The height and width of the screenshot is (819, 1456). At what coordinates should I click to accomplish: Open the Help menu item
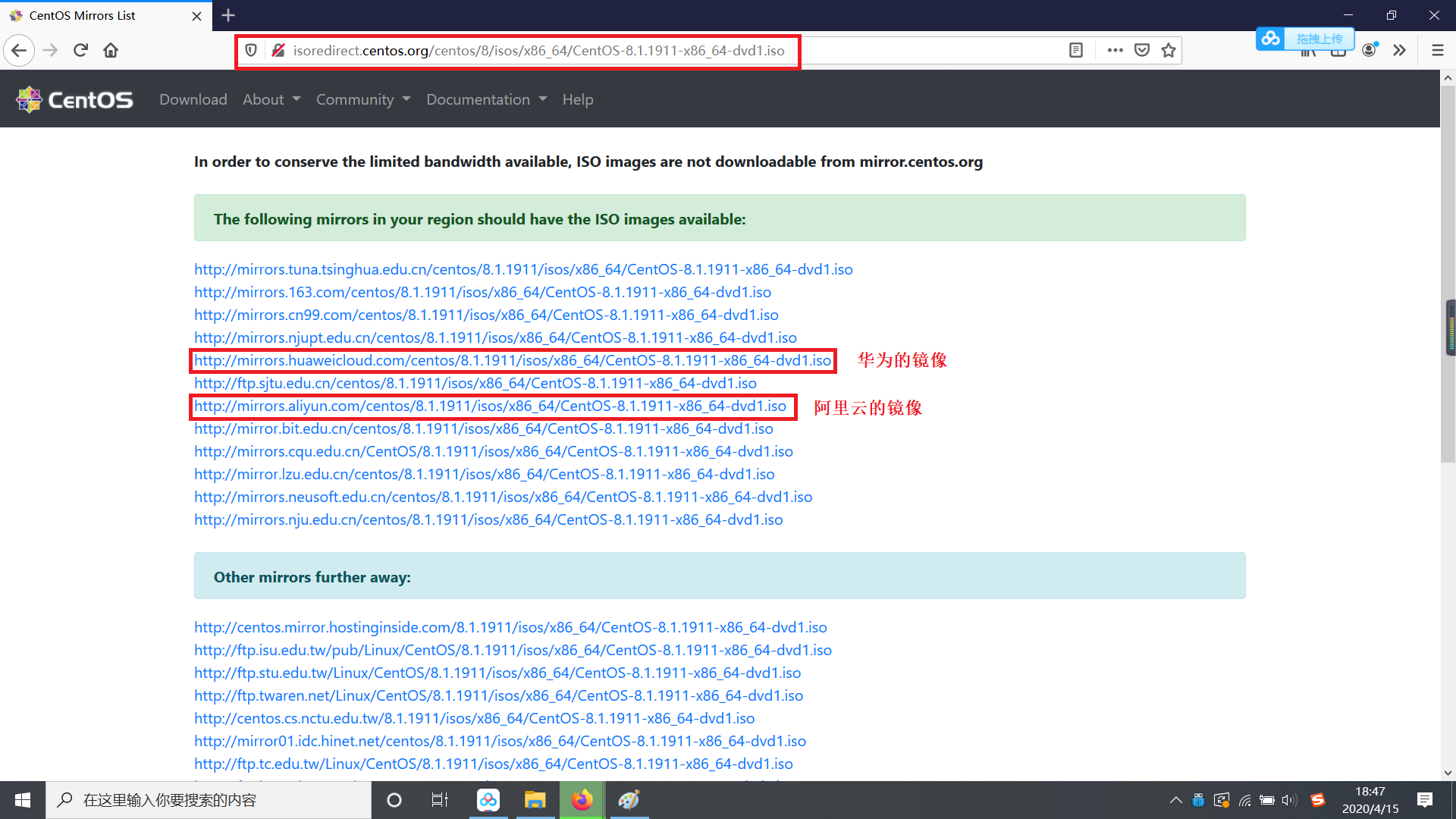point(578,99)
